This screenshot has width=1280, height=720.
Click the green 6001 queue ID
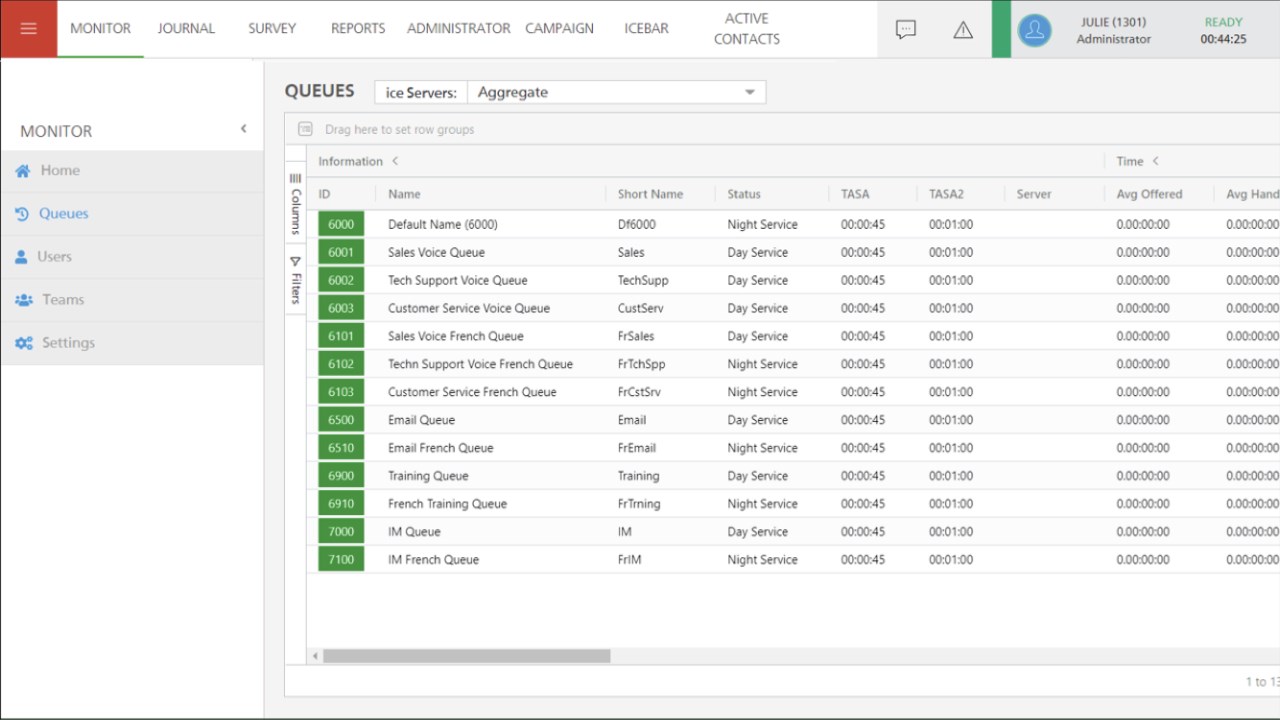coord(341,252)
